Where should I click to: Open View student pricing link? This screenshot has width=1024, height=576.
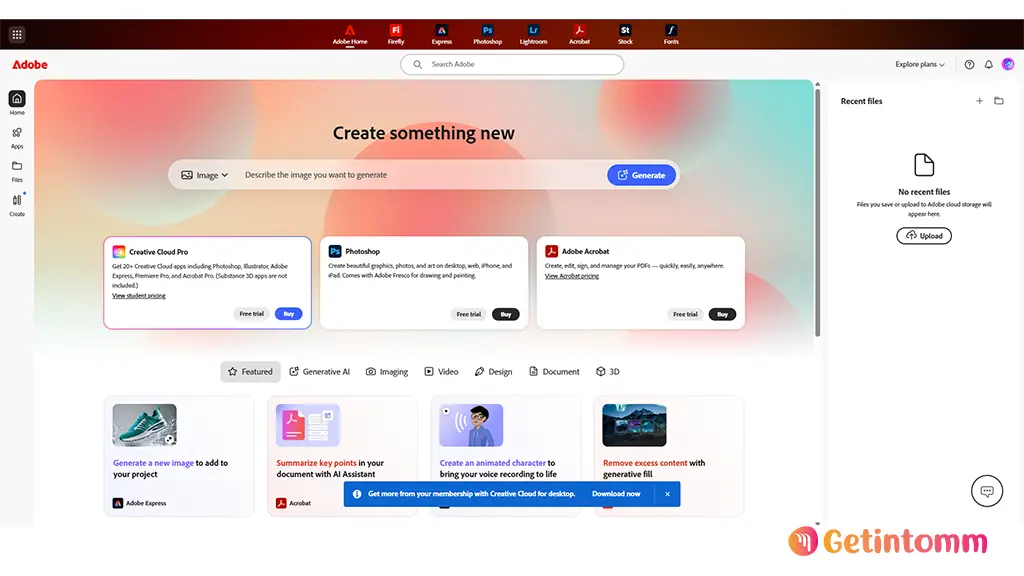pos(138,296)
